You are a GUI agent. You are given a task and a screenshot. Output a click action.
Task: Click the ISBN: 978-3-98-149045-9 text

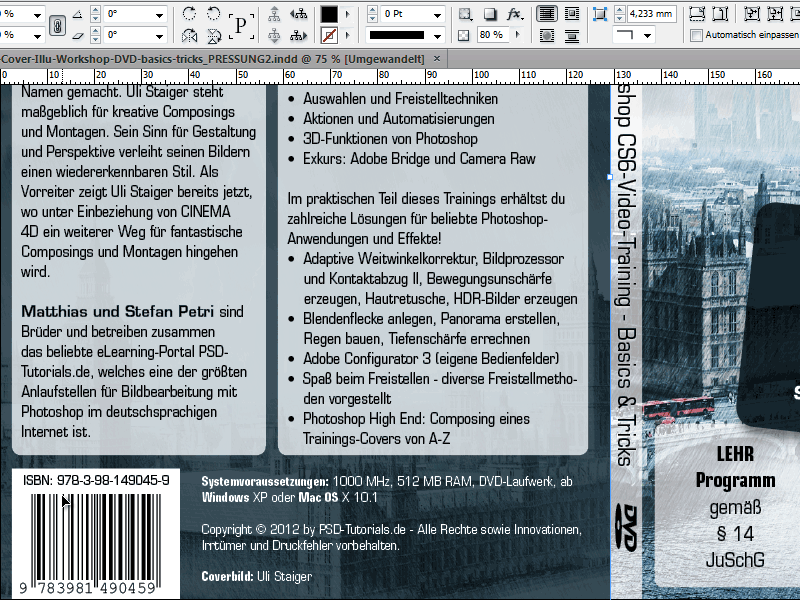[x=96, y=481]
